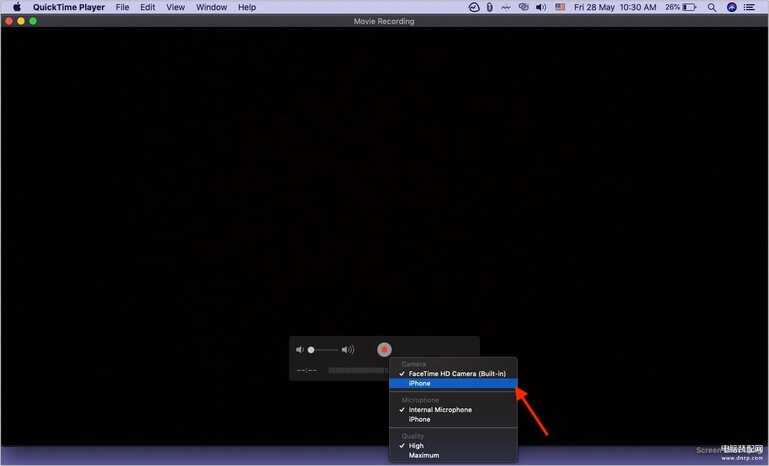
Task: Click the date and time display
Action: [615, 7]
